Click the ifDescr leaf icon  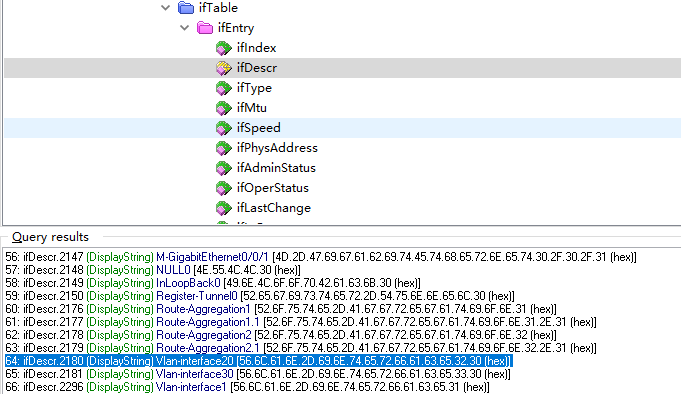pos(224,68)
